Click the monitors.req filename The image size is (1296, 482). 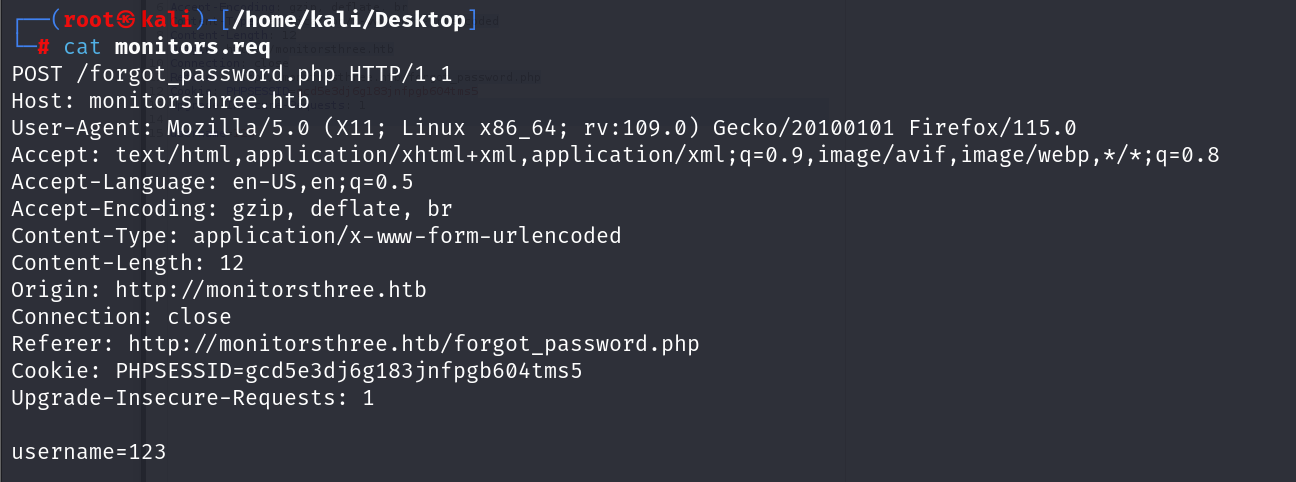click(x=193, y=47)
